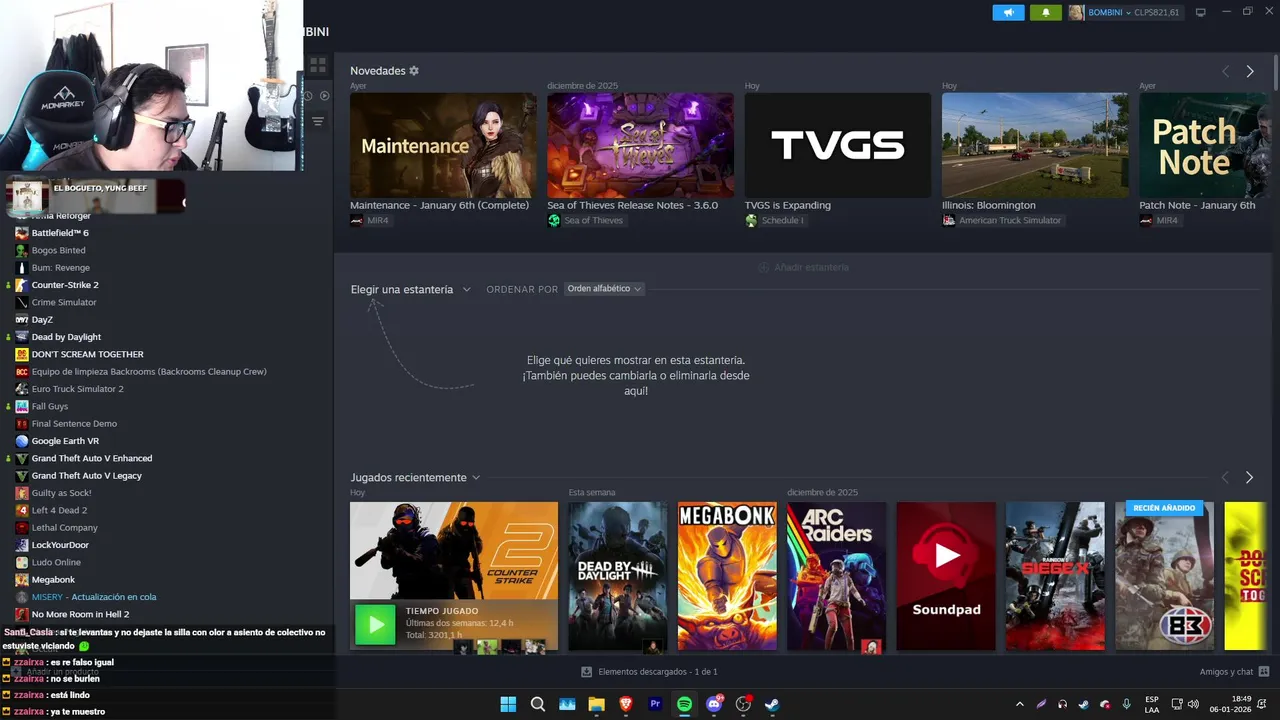The width and height of the screenshot is (1280, 720).
Task: Show ready-to-play games filter icon
Action: (x=324, y=96)
